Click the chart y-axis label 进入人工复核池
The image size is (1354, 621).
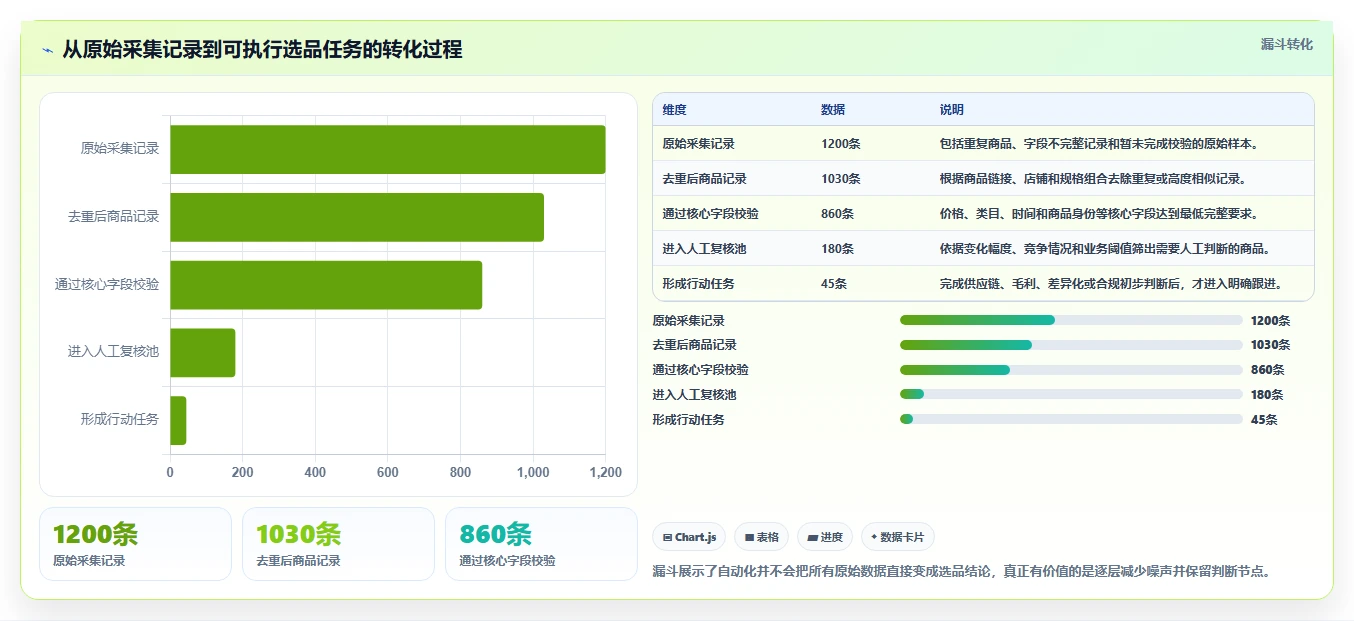coord(114,352)
